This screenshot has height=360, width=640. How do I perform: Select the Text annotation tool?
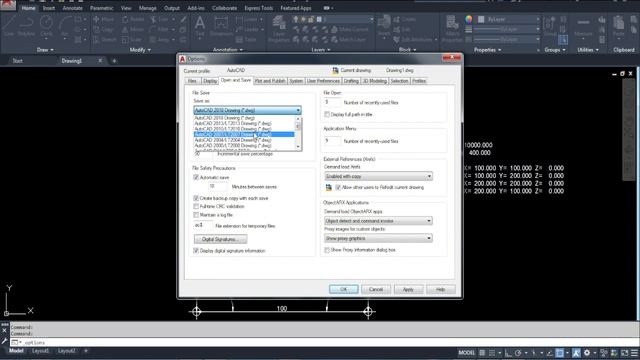[200, 27]
